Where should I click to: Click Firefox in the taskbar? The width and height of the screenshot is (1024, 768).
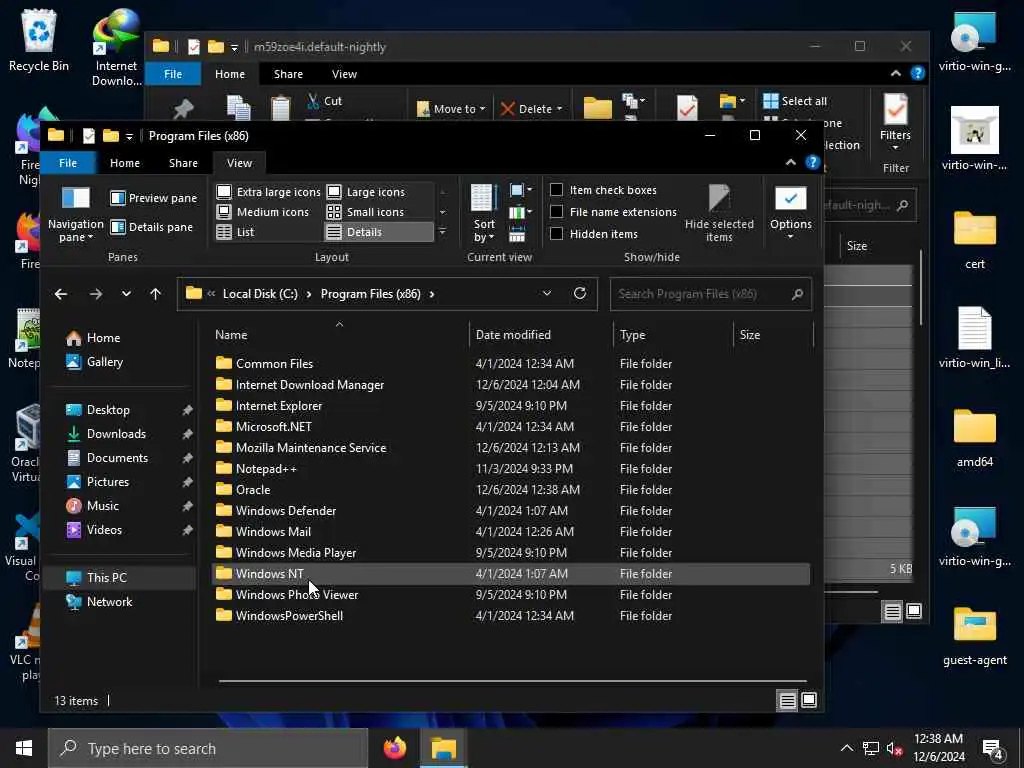click(394, 748)
